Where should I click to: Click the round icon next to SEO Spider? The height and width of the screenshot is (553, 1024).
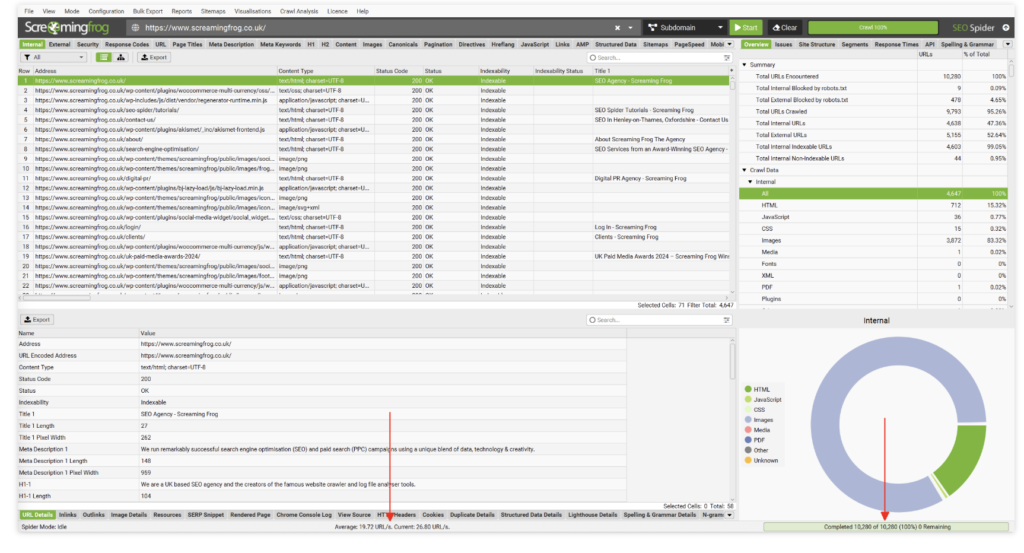click(1006, 27)
